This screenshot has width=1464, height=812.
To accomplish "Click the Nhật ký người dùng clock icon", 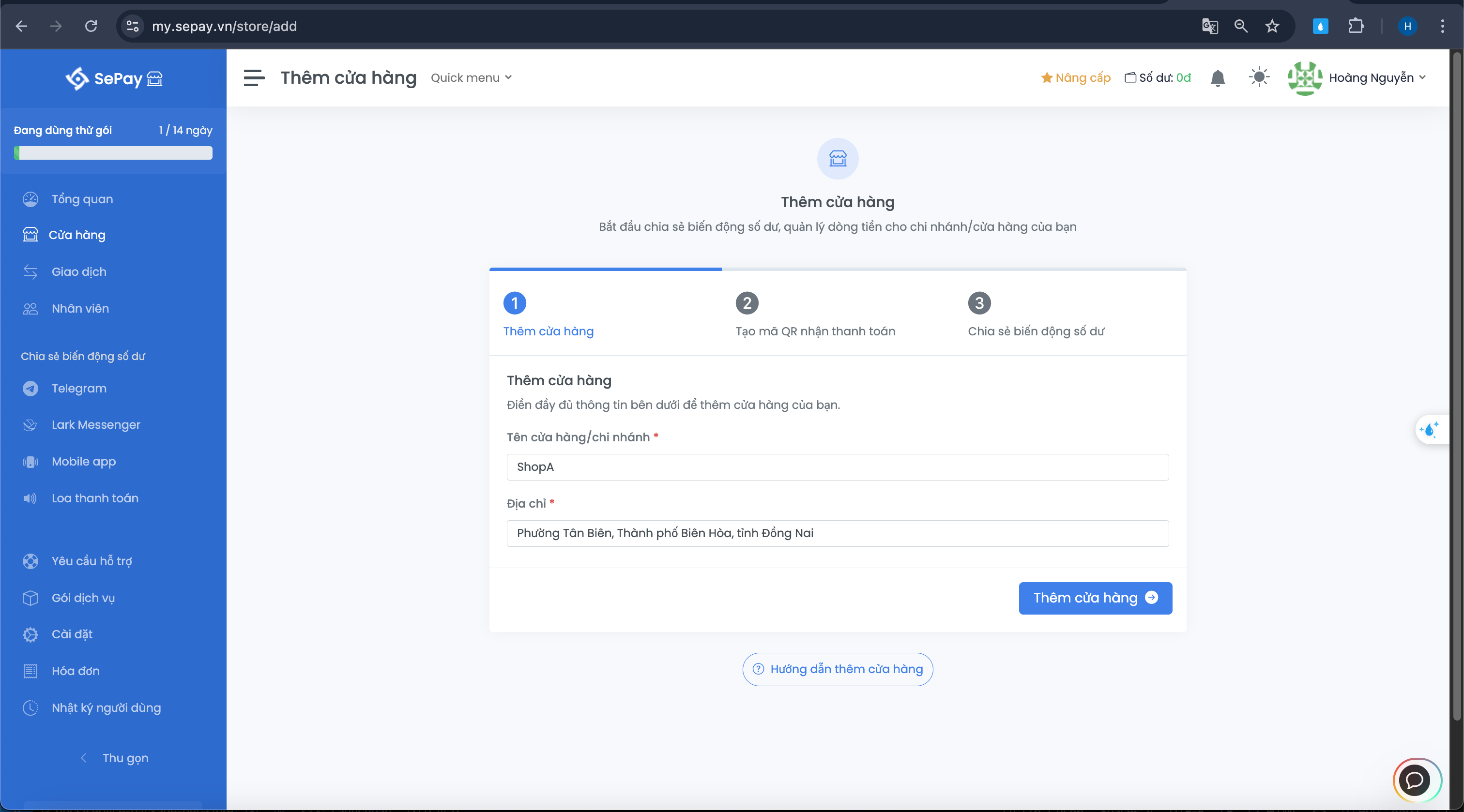I will 30,708.
